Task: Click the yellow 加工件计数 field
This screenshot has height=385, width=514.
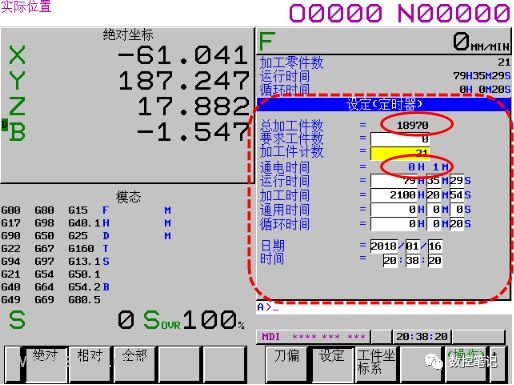Action: (400, 153)
